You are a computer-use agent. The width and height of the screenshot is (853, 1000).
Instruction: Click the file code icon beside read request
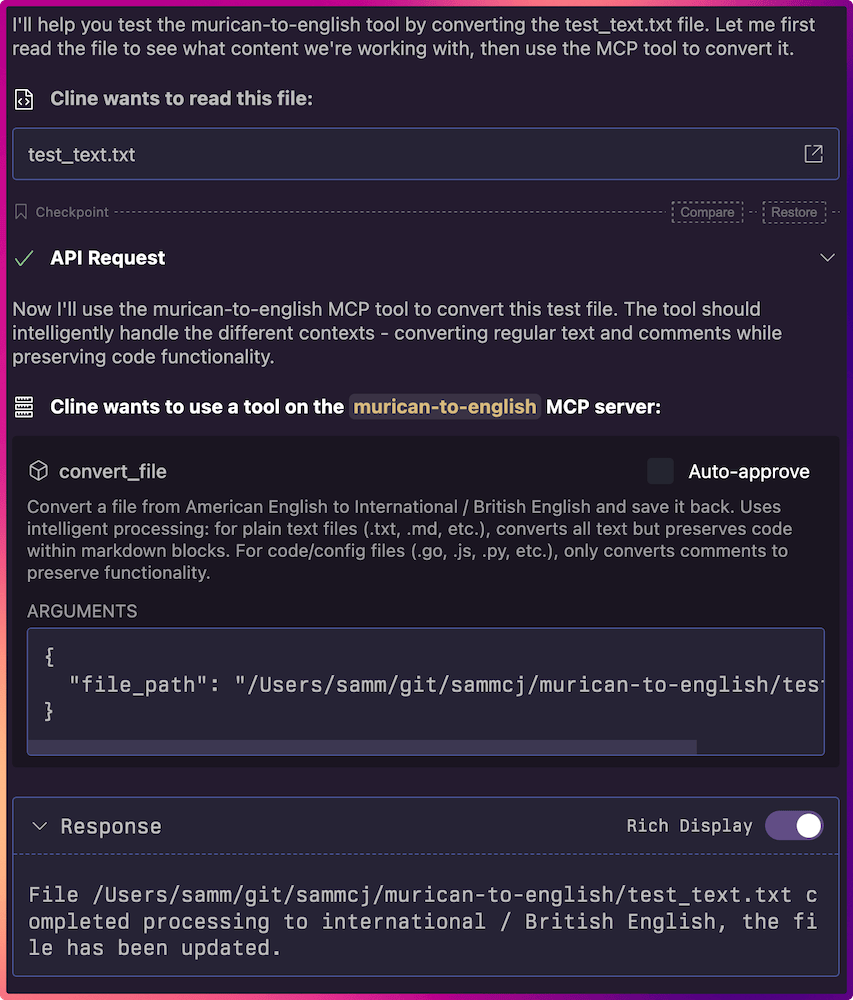pos(24,99)
